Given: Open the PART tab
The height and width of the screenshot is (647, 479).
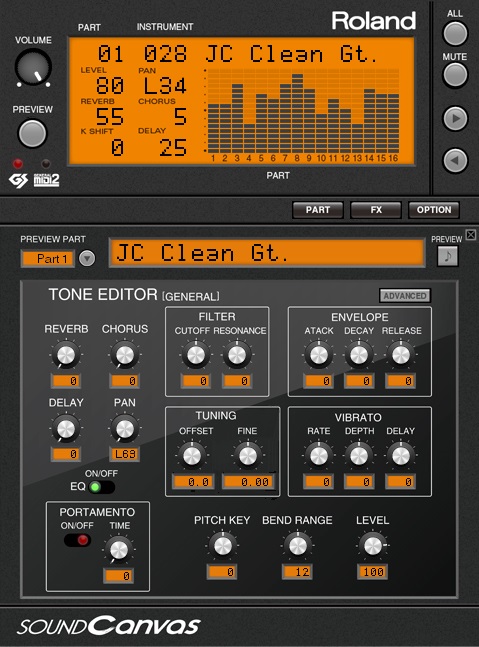Looking at the screenshot, I should pyautogui.click(x=318, y=210).
